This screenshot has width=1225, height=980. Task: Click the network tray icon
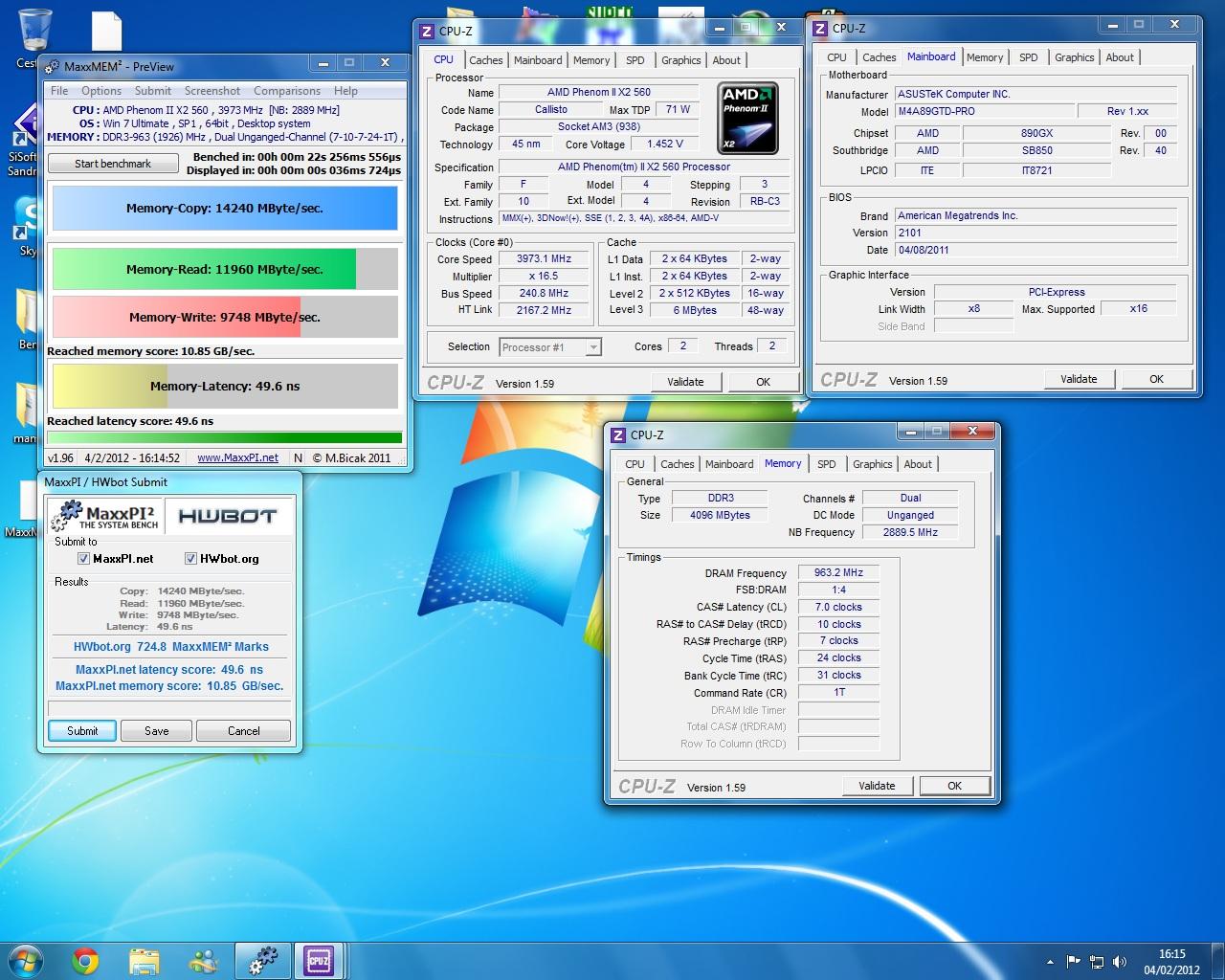tap(1097, 962)
